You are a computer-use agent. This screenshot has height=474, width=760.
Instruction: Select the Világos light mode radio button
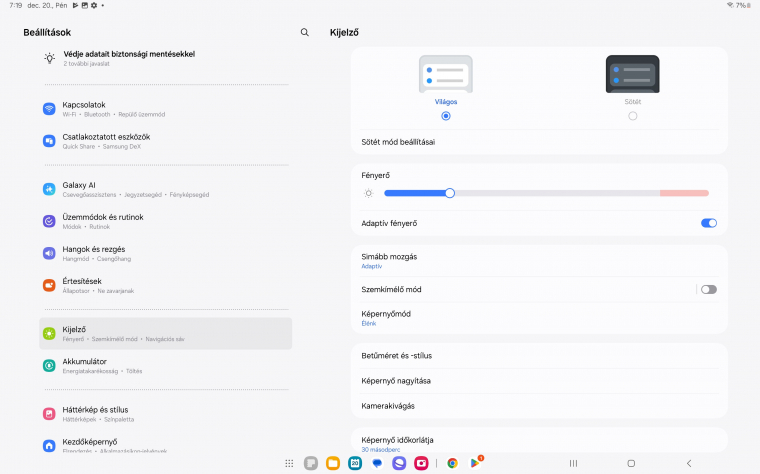446,116
